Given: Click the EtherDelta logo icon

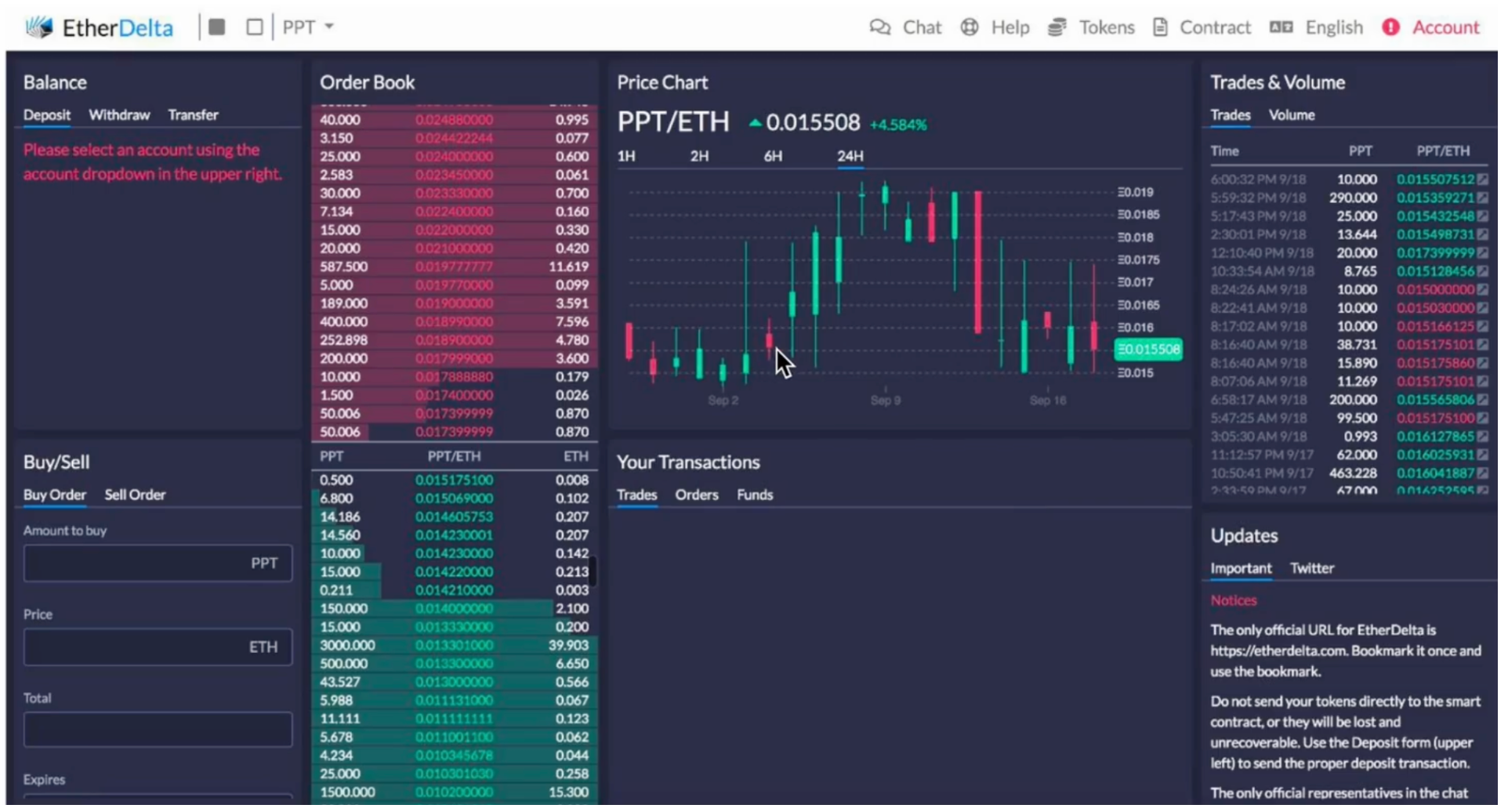Looking at the screenshot, I should tap(38, 27).
